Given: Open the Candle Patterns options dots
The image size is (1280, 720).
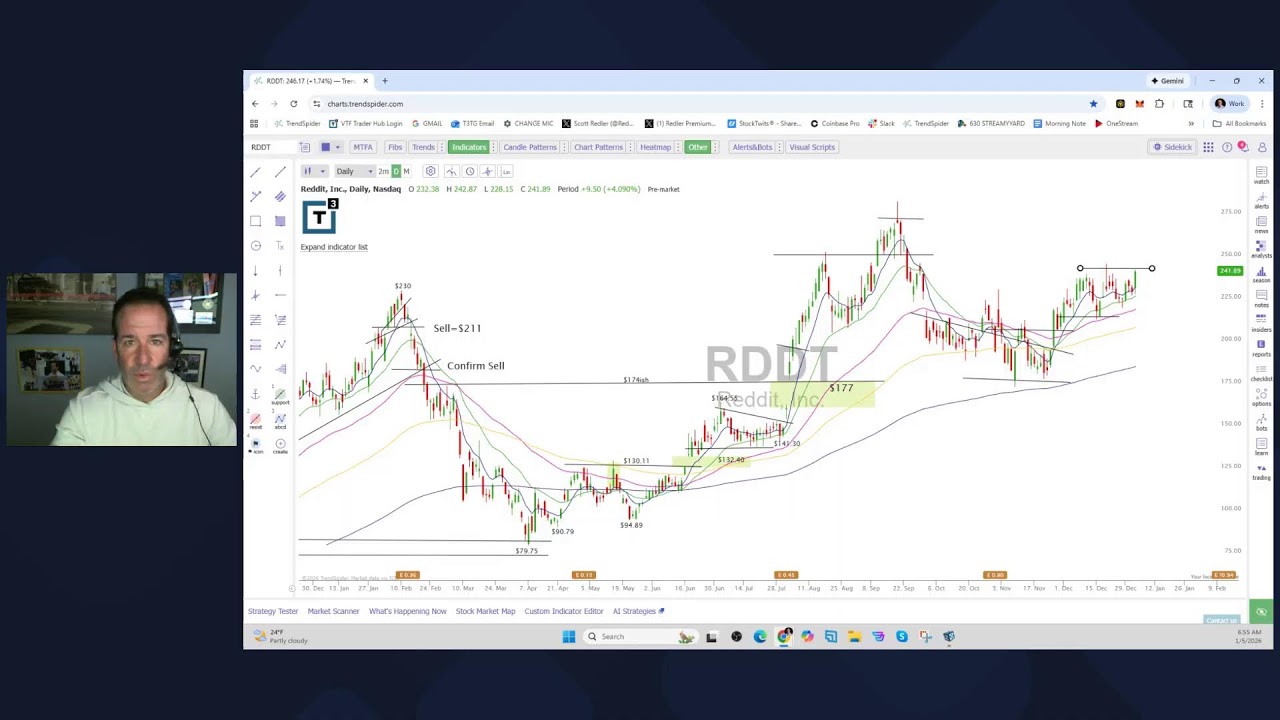Looking at the screenshot, I should 564,147.
